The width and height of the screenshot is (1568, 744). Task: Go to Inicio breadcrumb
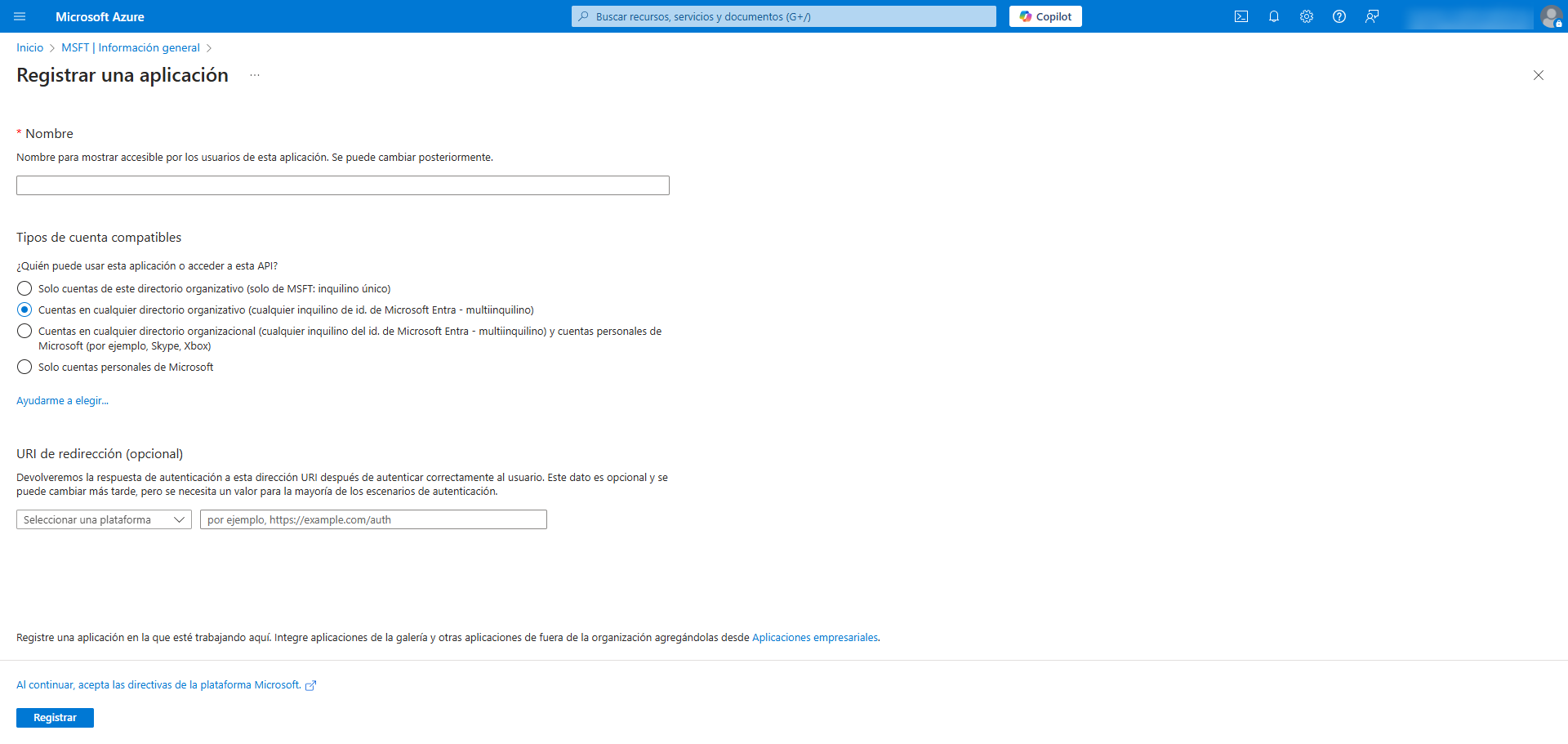(x=30, y=47)
